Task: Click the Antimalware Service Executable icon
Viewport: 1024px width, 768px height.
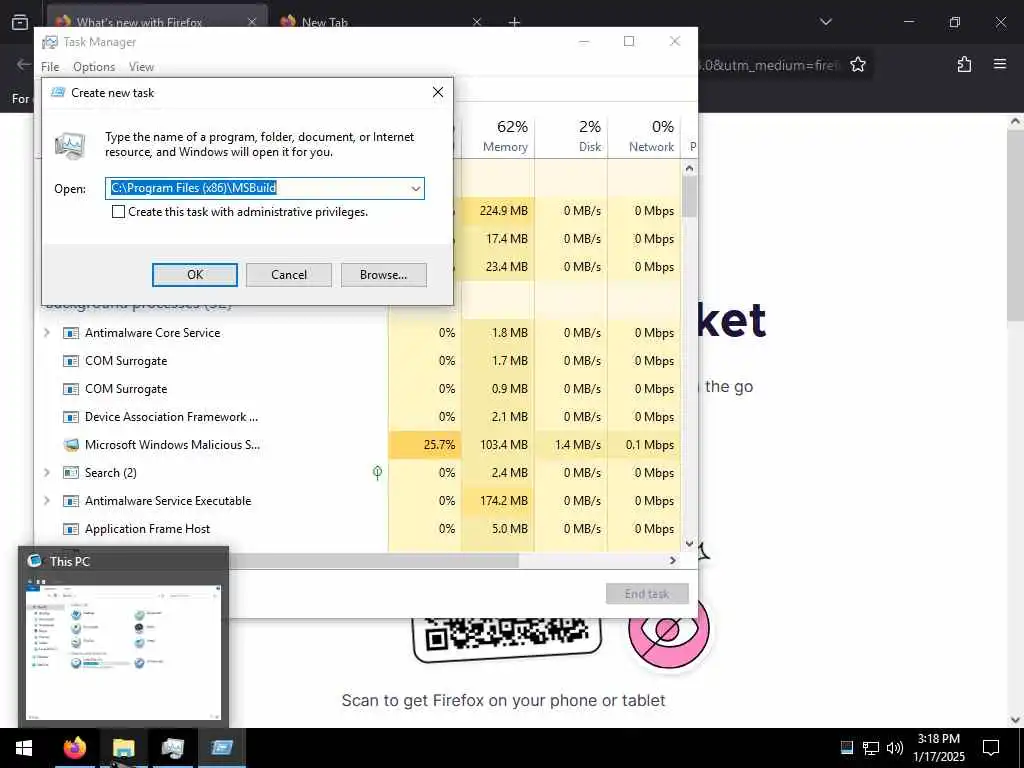Action: coord(71,501)
